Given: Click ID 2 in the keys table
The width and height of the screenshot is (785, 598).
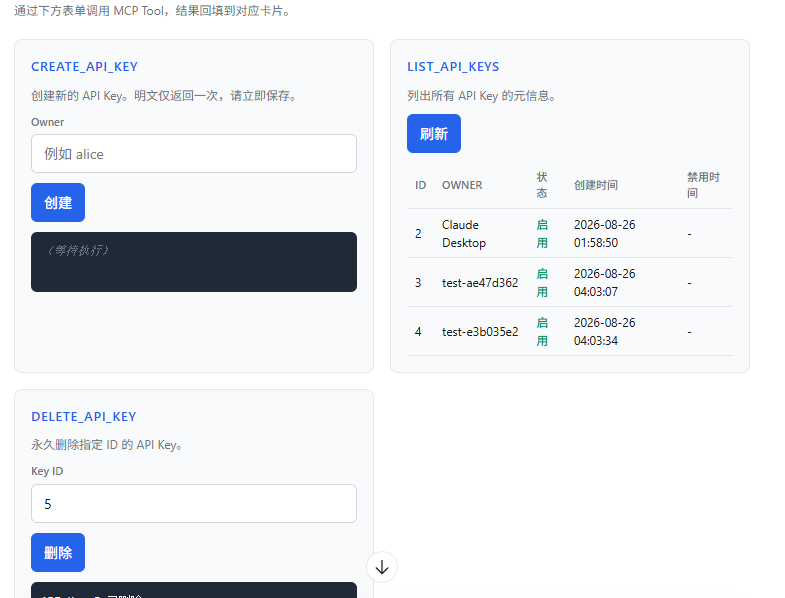Looking at the screenshot, I should pos(418,234).
